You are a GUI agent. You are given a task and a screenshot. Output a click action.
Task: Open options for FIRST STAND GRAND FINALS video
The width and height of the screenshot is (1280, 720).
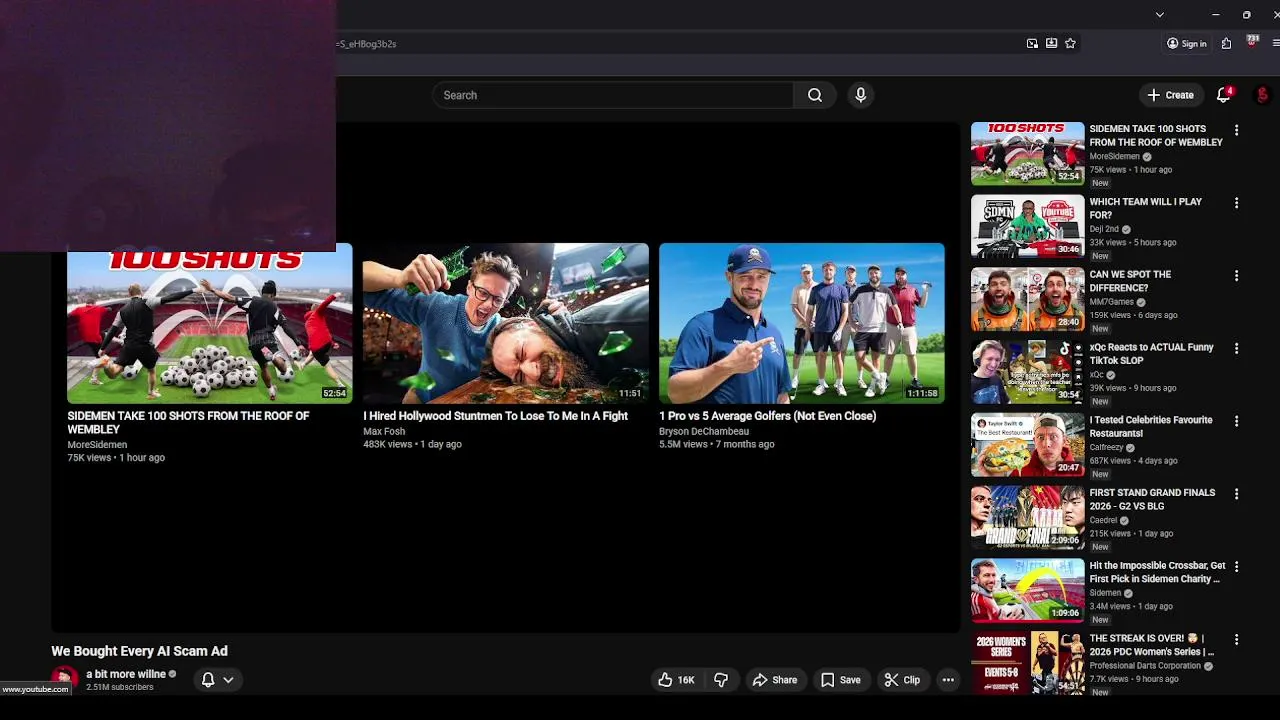[x=1236, y=494]
